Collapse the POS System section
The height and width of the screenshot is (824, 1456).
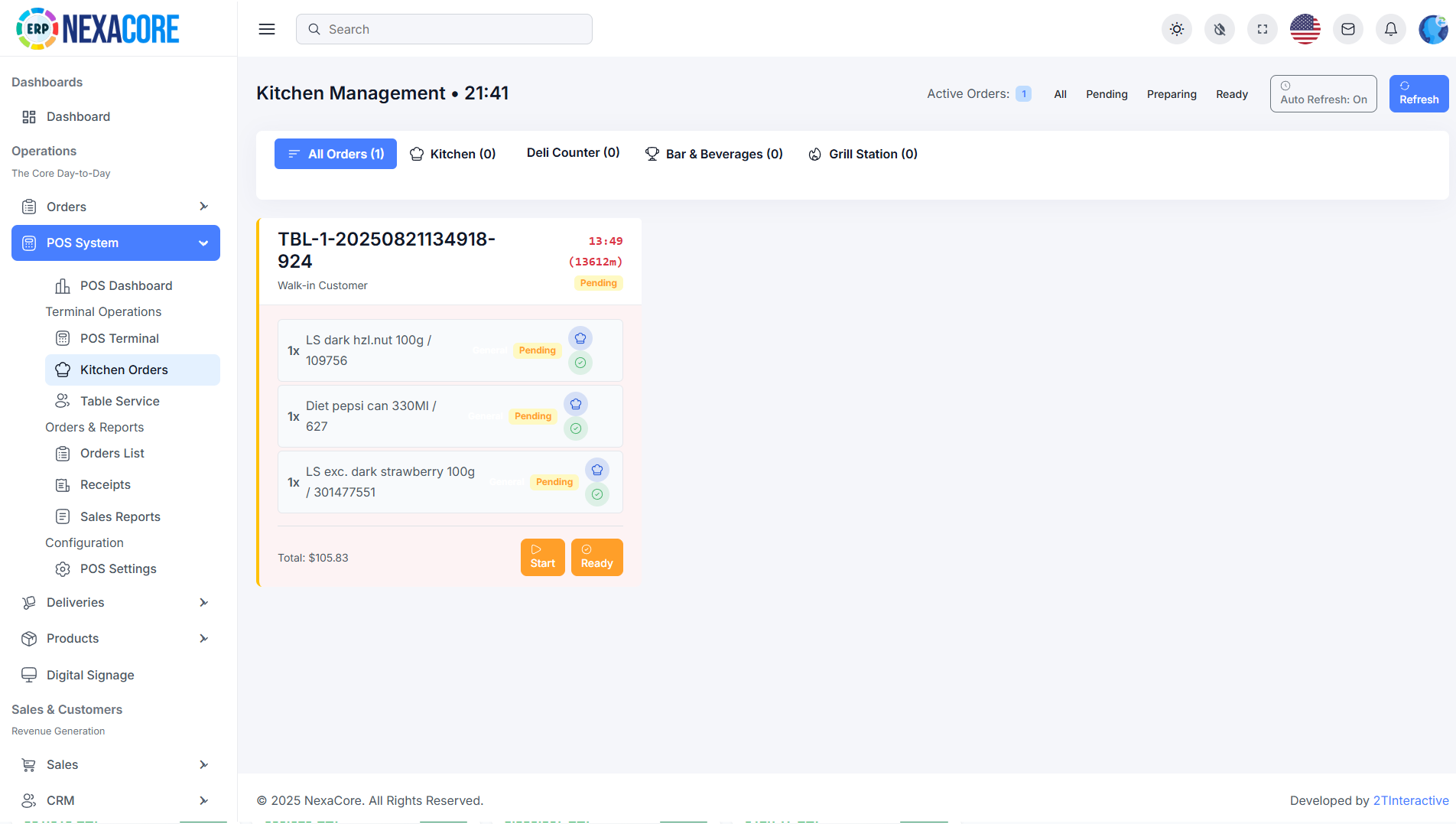(x=115, y=243)
